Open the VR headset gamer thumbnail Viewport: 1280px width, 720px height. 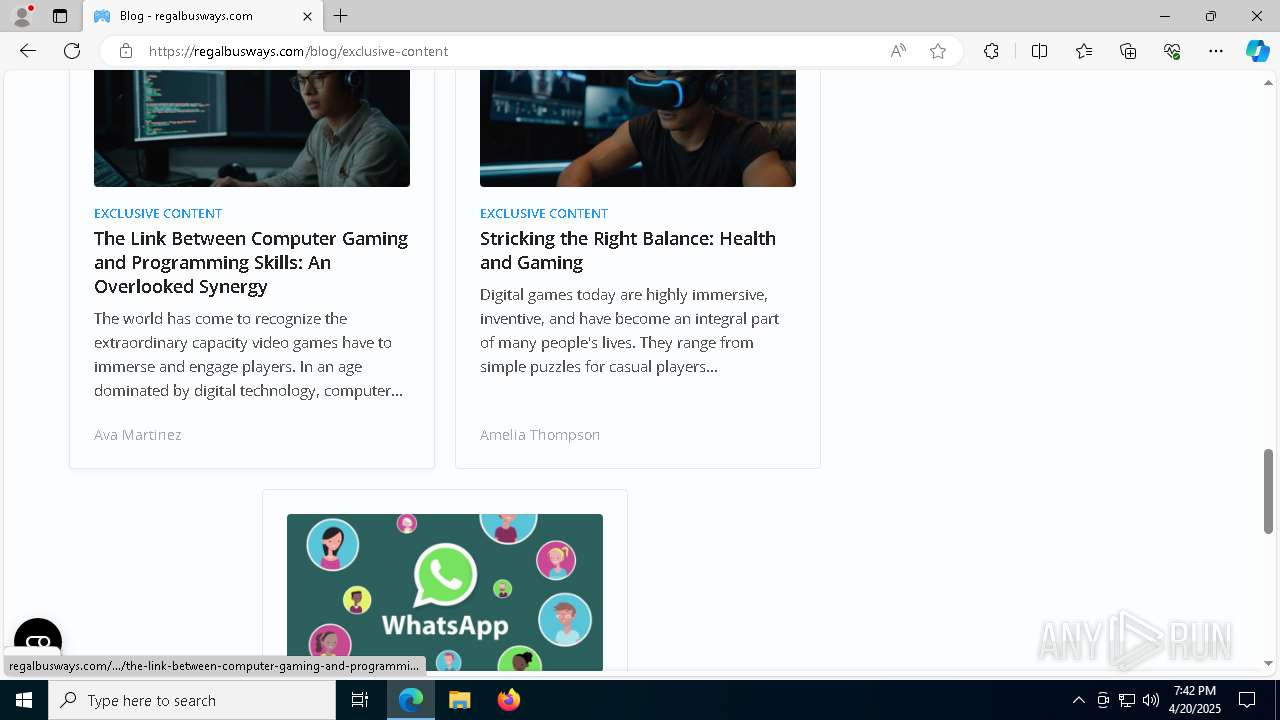click(x=638, y=128)
